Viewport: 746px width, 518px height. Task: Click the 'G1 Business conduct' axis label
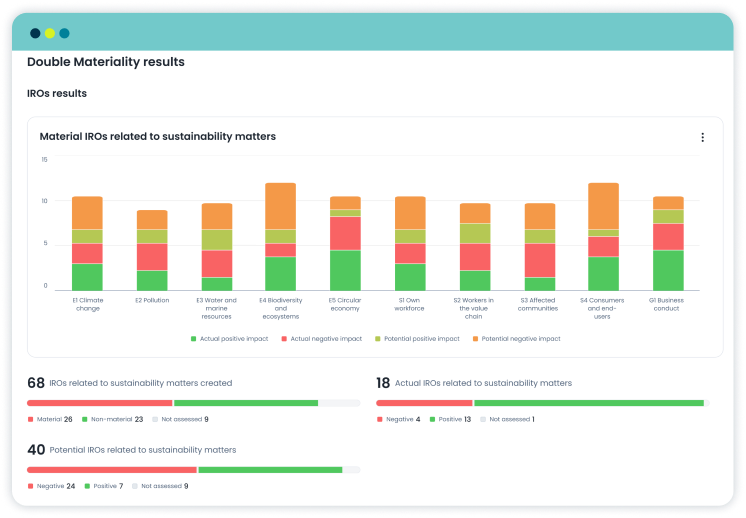pos(666,304)
